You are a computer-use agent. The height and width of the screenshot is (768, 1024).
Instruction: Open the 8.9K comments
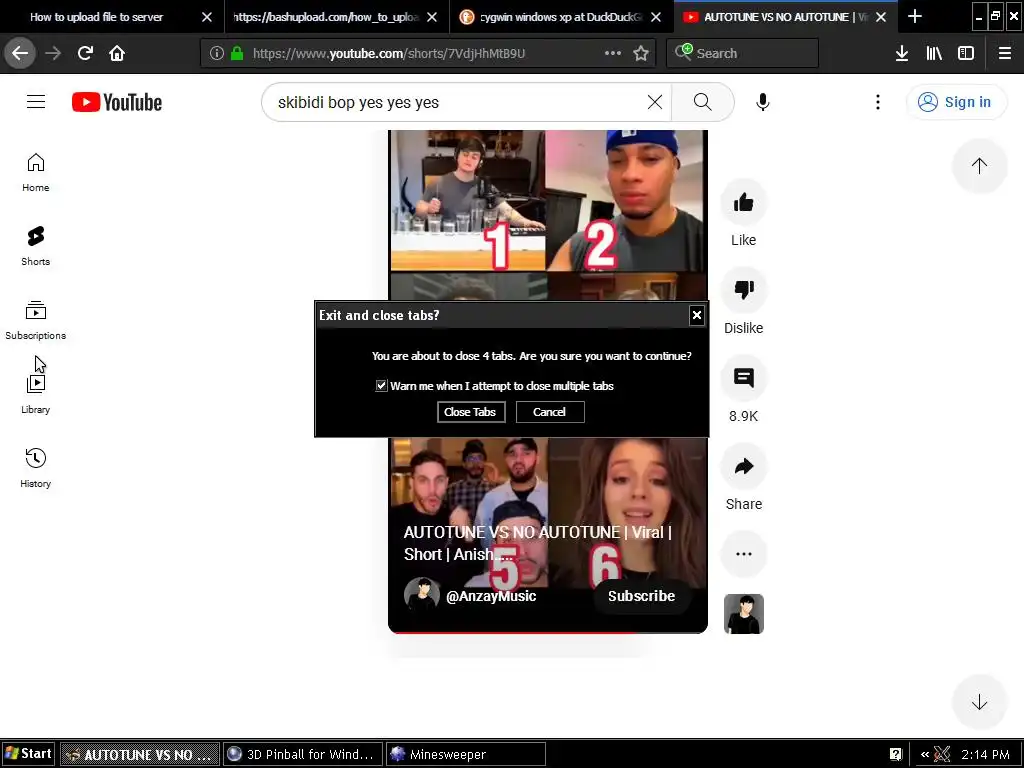743,378
